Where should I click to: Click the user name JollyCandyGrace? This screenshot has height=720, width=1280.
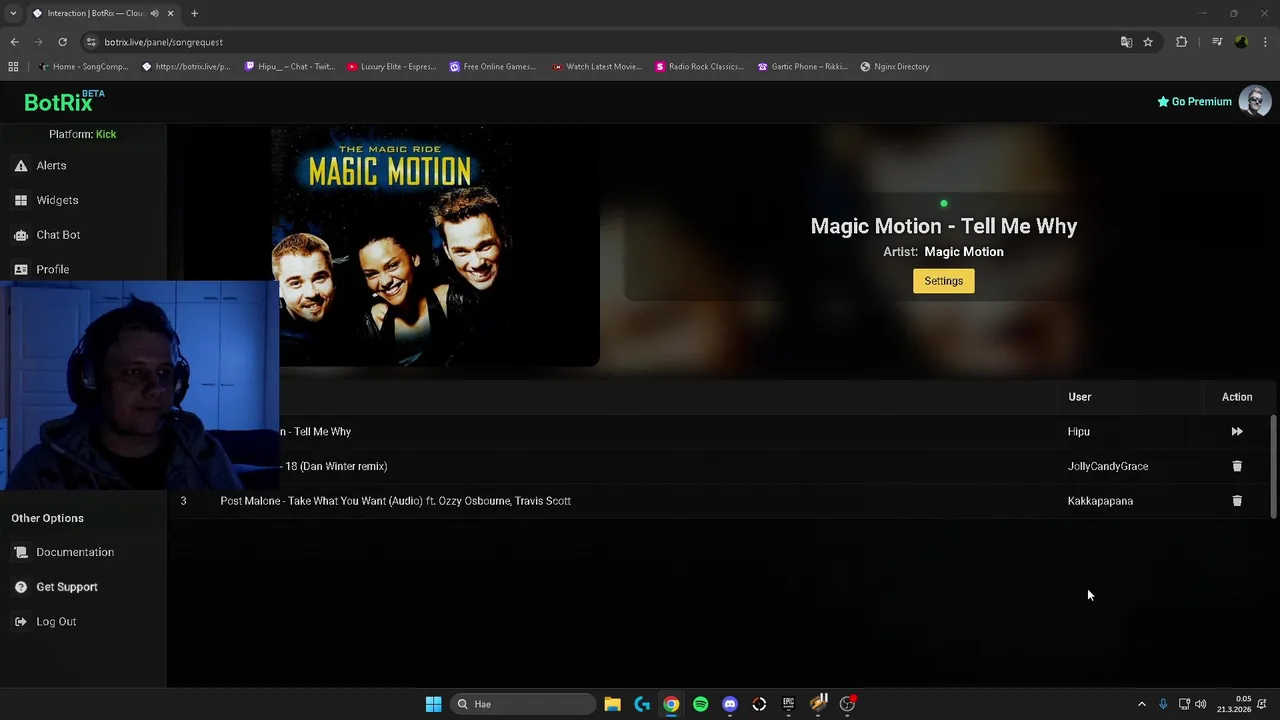pyautogui.click(x=1107, y=466)
